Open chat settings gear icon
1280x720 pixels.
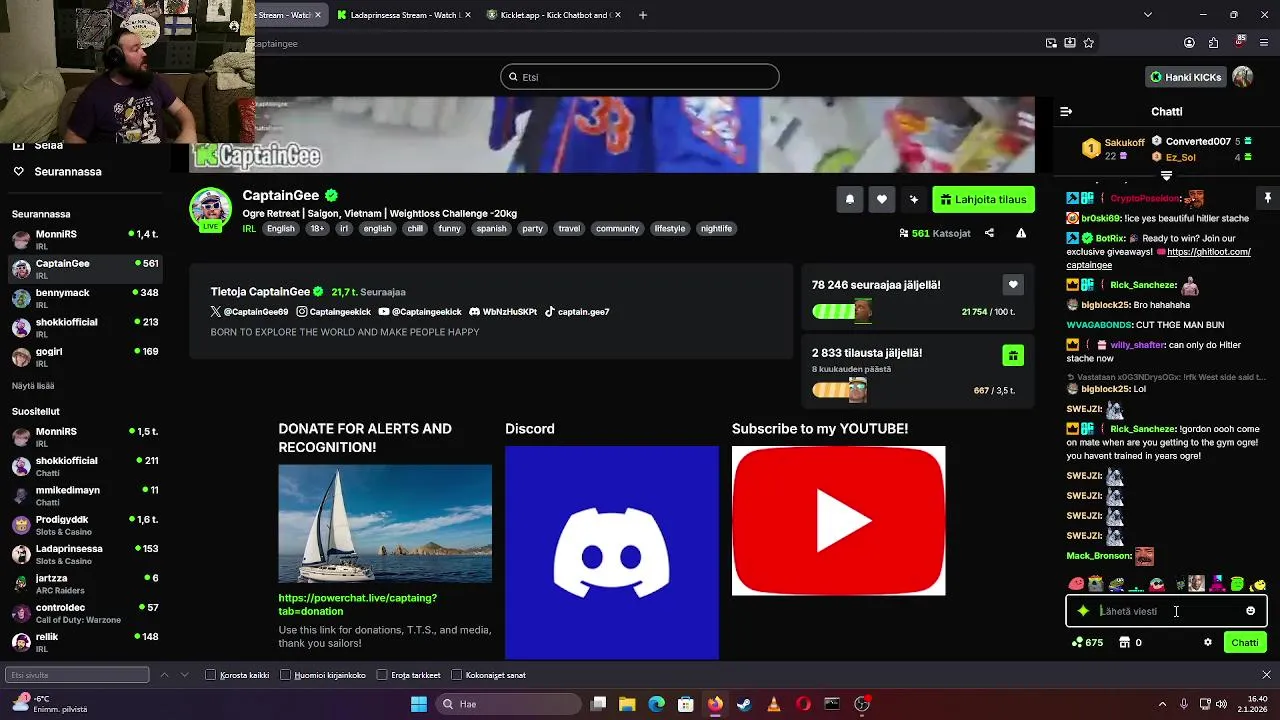(x=1208, y=642)
